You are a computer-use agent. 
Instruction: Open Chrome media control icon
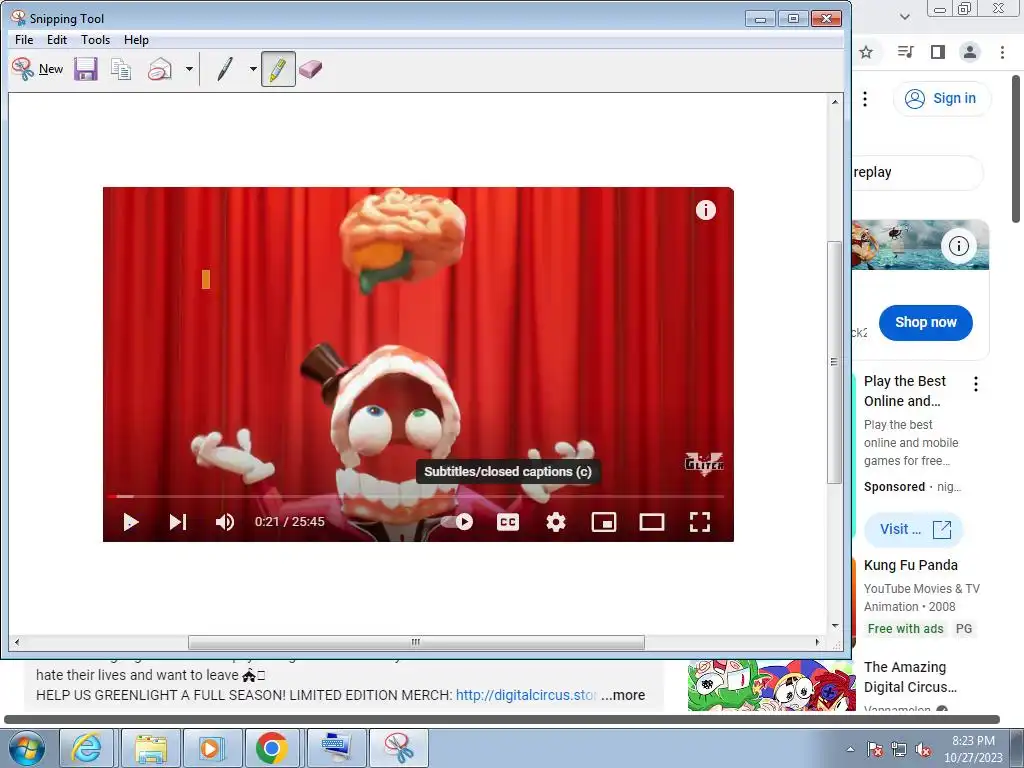tap(905, 52)
